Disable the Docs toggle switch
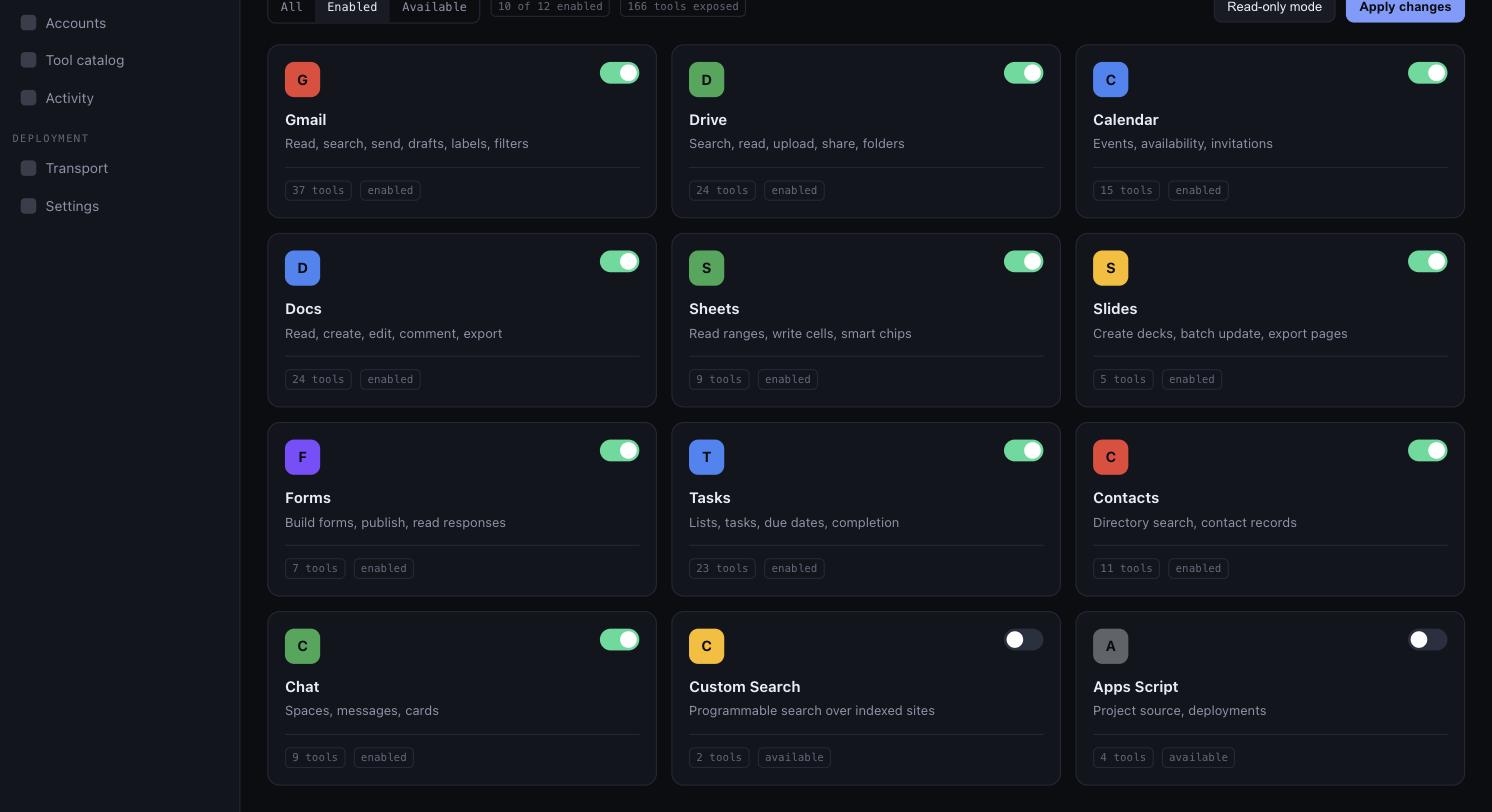1492x812 pixels. pyautogui.click(x=619, y=262)
